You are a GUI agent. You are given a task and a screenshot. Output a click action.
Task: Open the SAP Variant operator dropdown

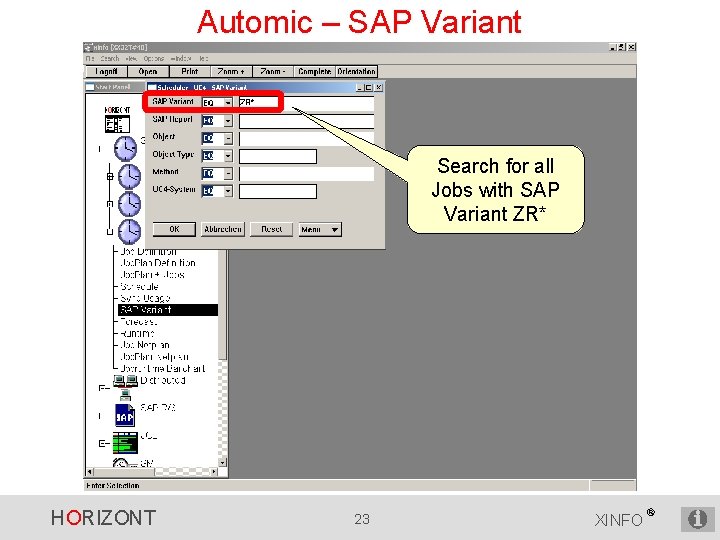pyautogui.click(x=228, y=102)
